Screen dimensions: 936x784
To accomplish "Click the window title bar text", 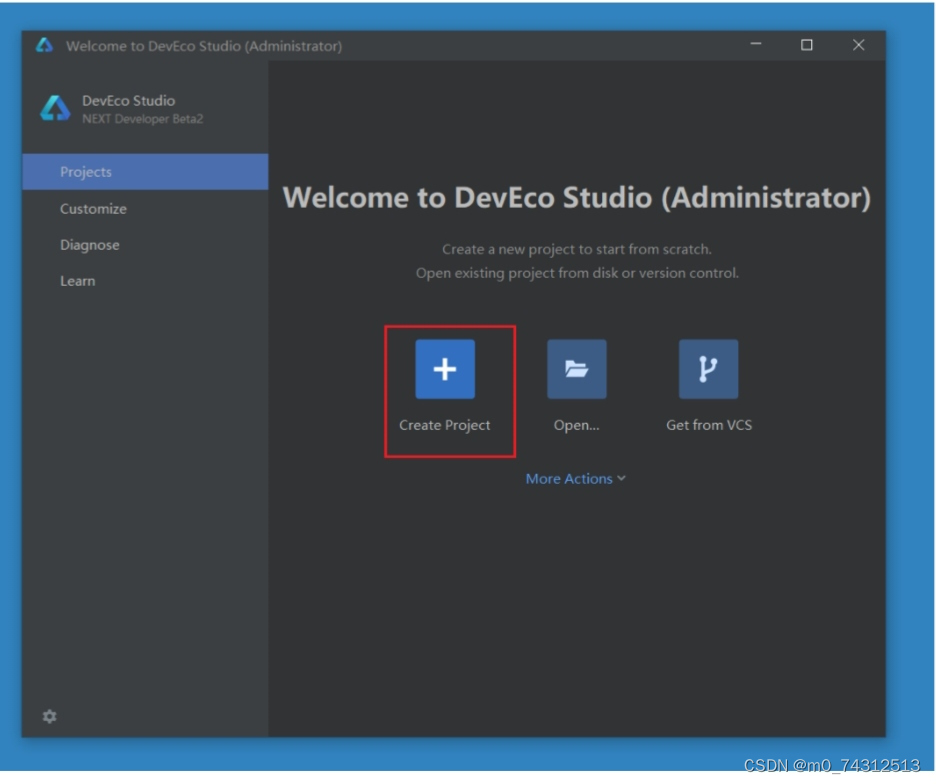I will [x=204, y=46].
